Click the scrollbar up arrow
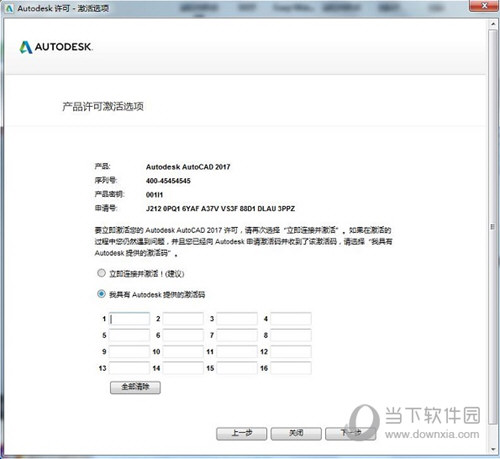Image resolution: width=500 pixels, height=459 pixels. [x=493, y=24]
